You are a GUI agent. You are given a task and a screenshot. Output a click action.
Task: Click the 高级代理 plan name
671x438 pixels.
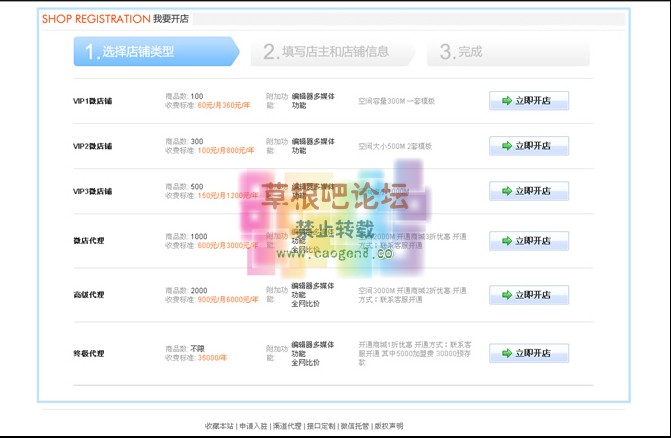pyautogui.click(x=88, y=295)
